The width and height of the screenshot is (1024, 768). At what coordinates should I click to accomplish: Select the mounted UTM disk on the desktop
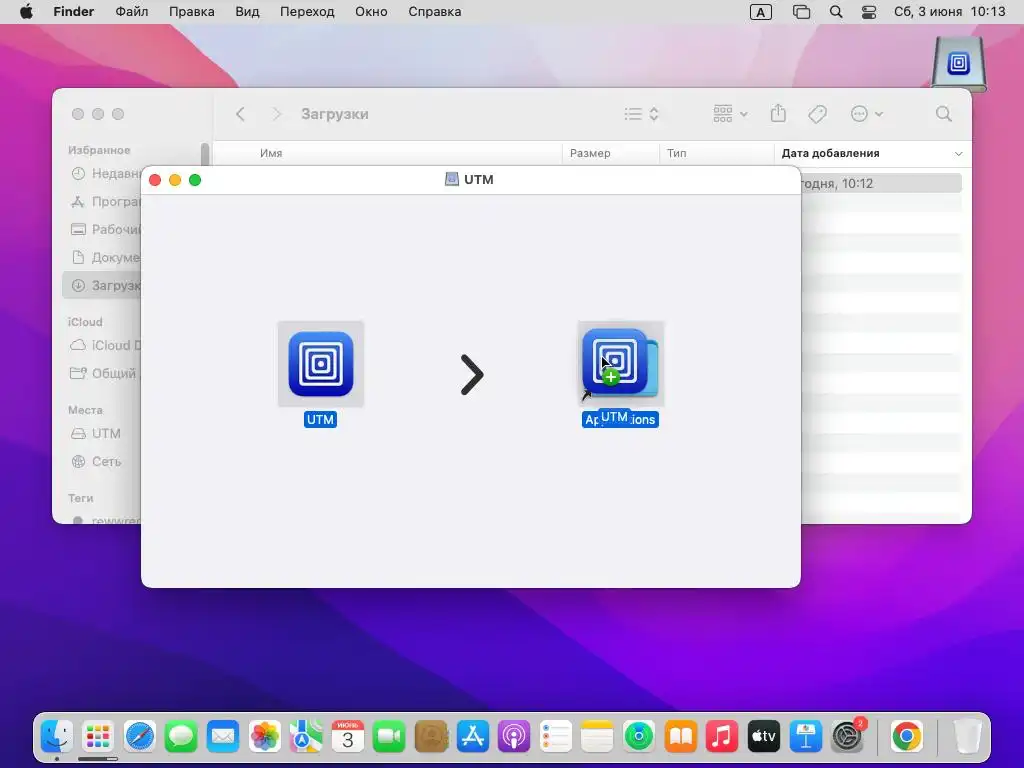coord(959,63)
